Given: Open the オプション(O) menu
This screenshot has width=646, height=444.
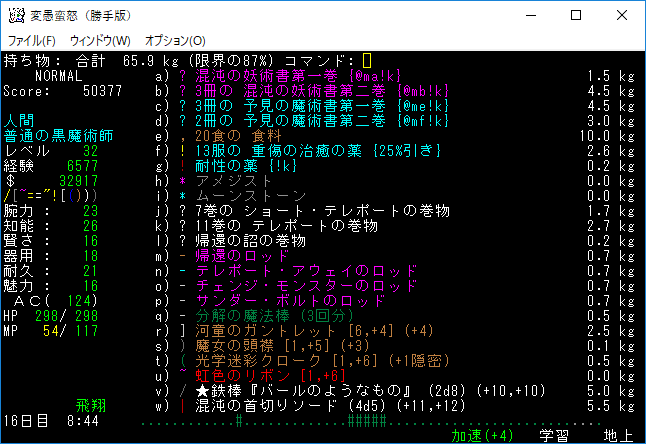Looking at the screenshot, I should 175,40.
